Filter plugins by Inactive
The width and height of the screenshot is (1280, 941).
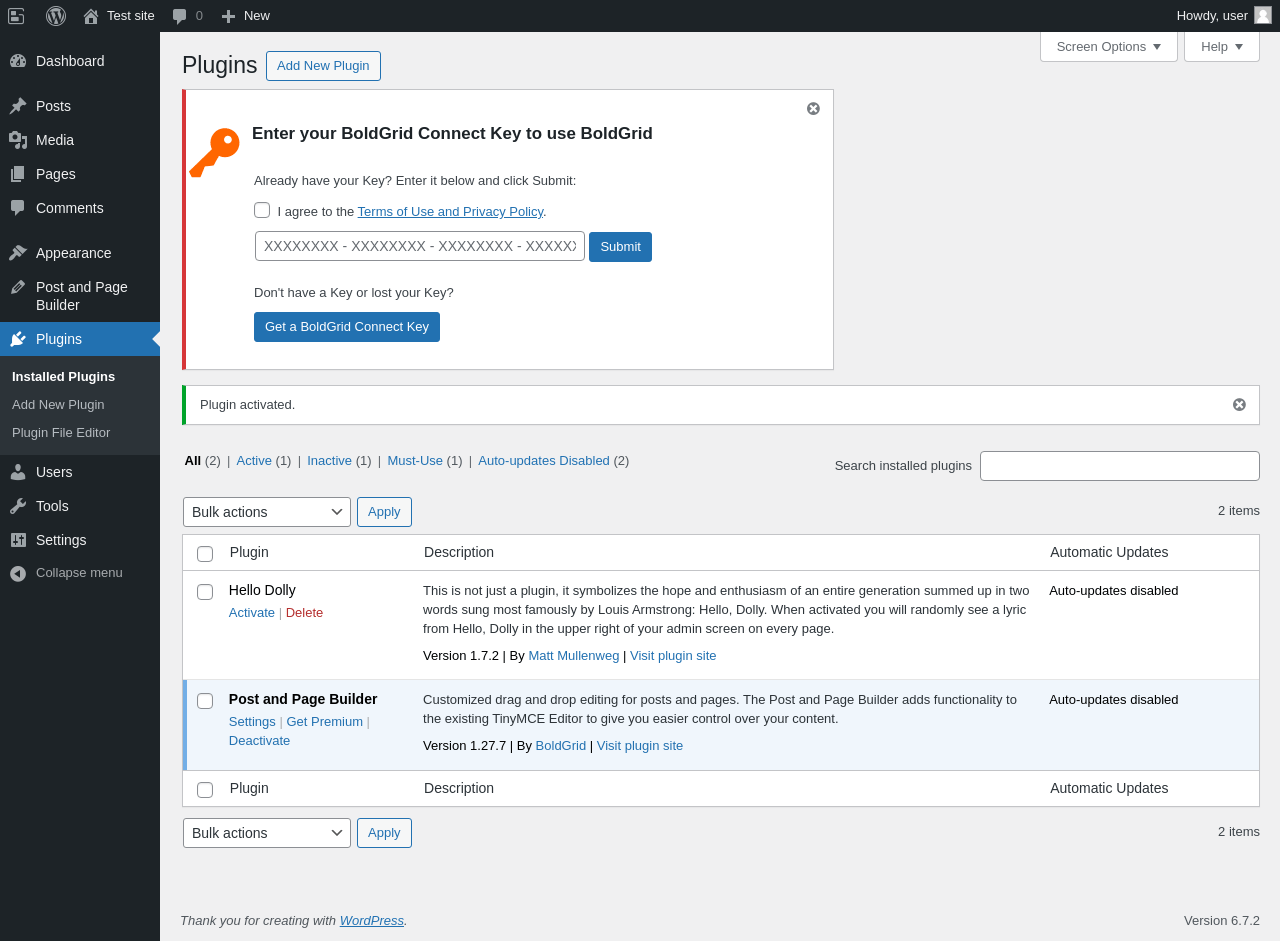coord(329,460)
